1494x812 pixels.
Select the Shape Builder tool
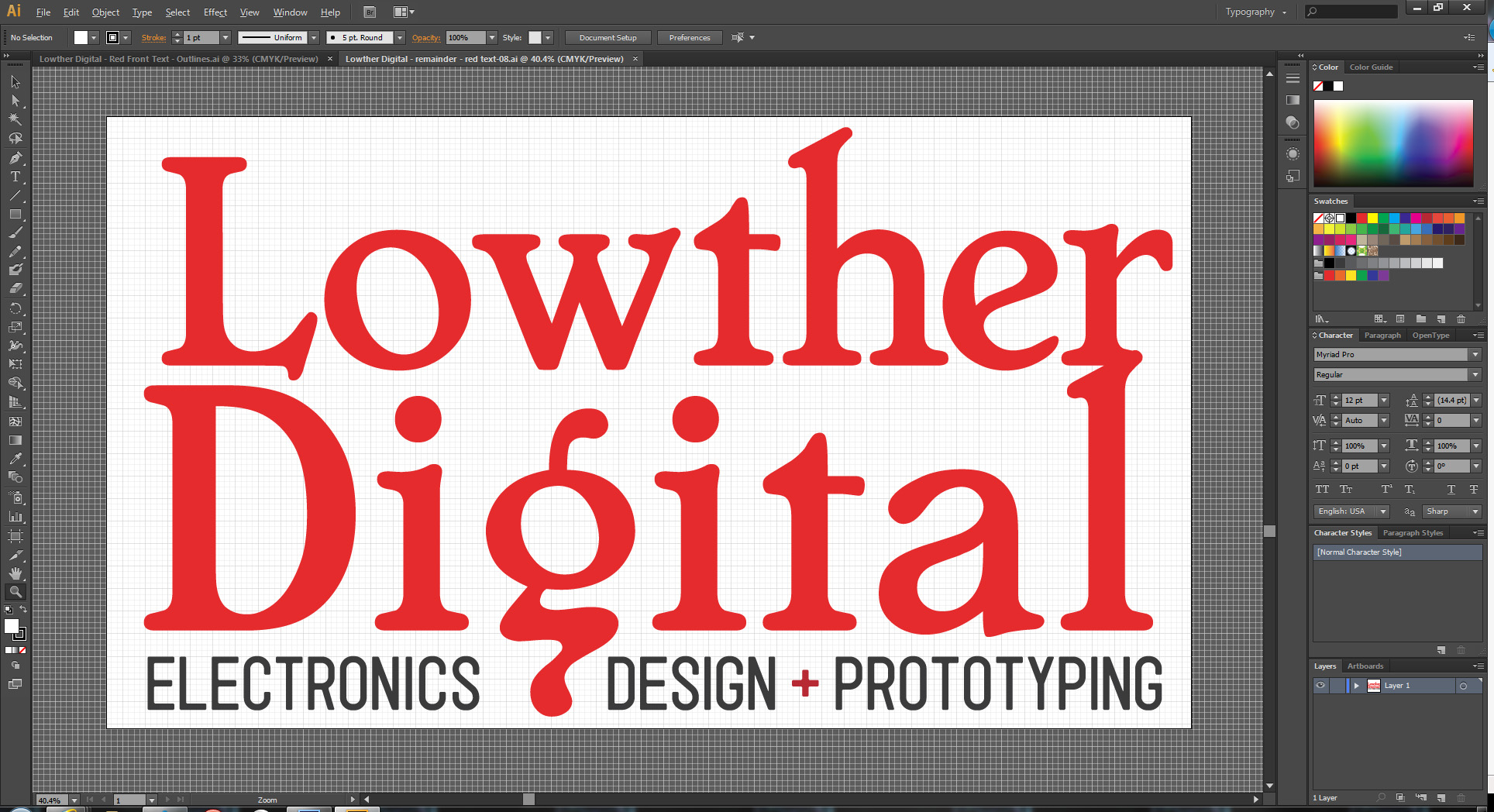click(x=15, y=383)
